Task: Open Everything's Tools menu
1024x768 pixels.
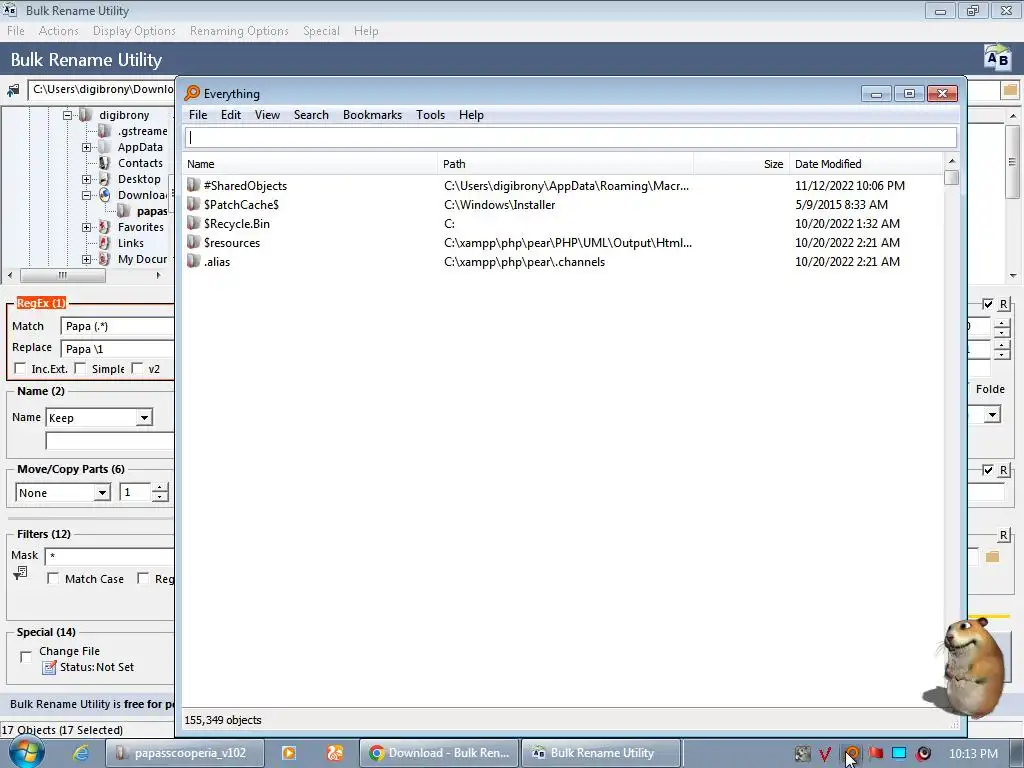Action: 430,115
